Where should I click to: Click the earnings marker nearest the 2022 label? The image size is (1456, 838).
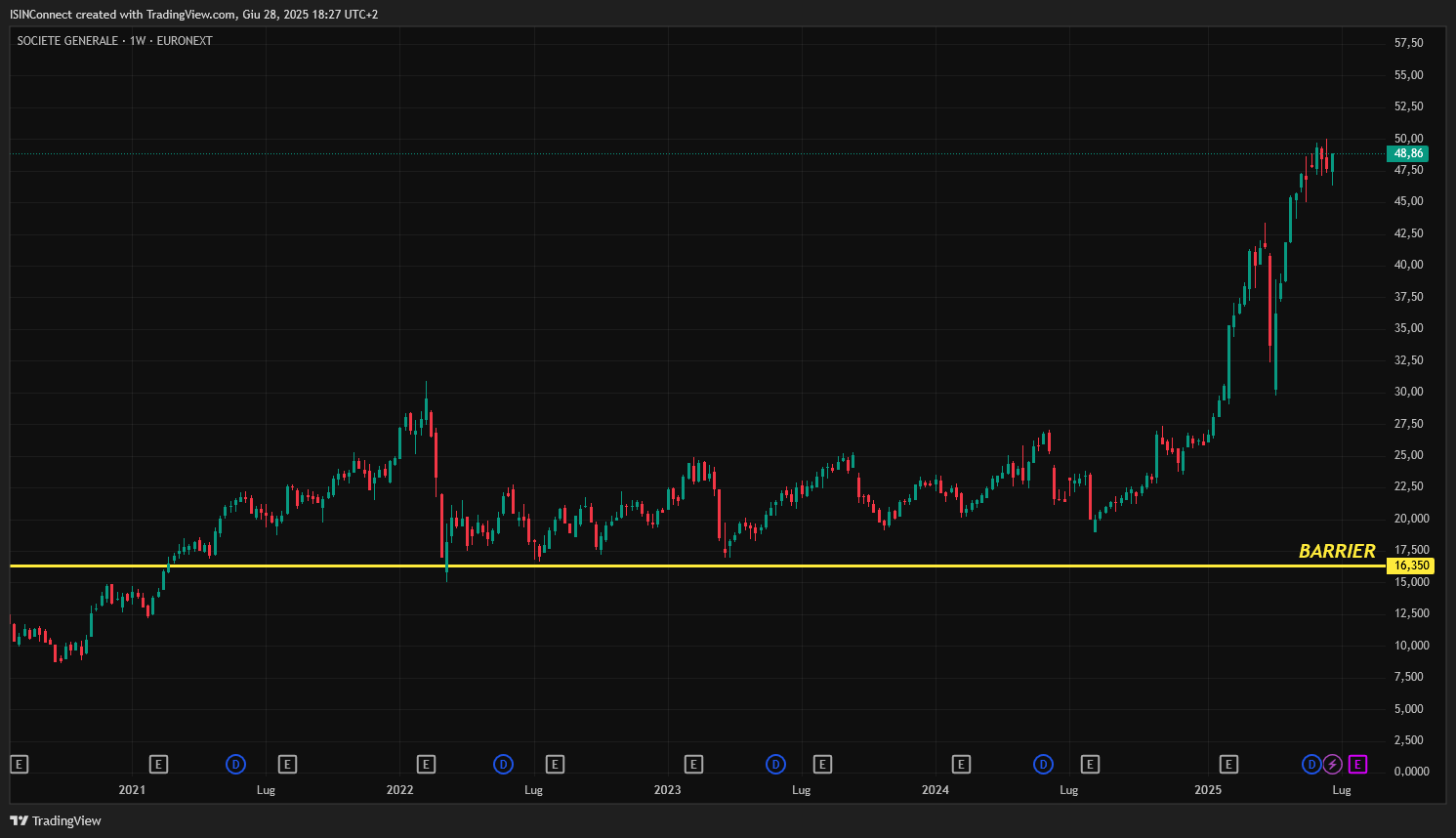(x=426, y=765)
